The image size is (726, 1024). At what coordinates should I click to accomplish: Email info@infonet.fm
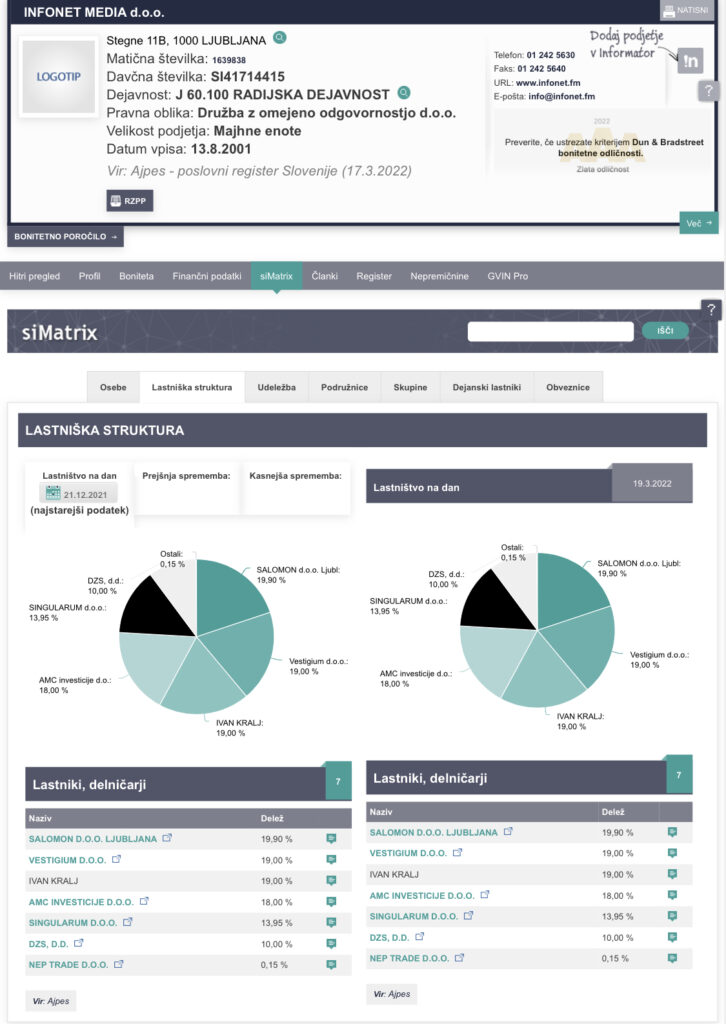[x=561, y=96]
